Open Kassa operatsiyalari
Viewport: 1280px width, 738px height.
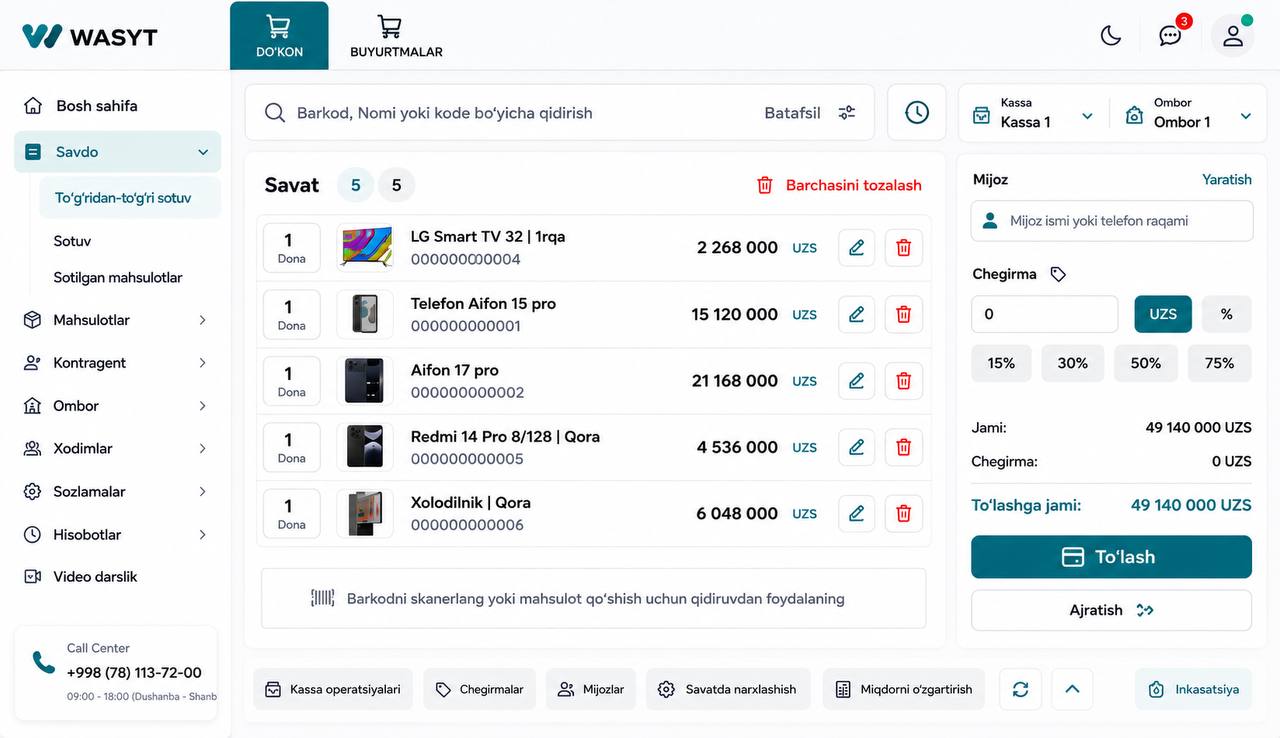[333, 689]
